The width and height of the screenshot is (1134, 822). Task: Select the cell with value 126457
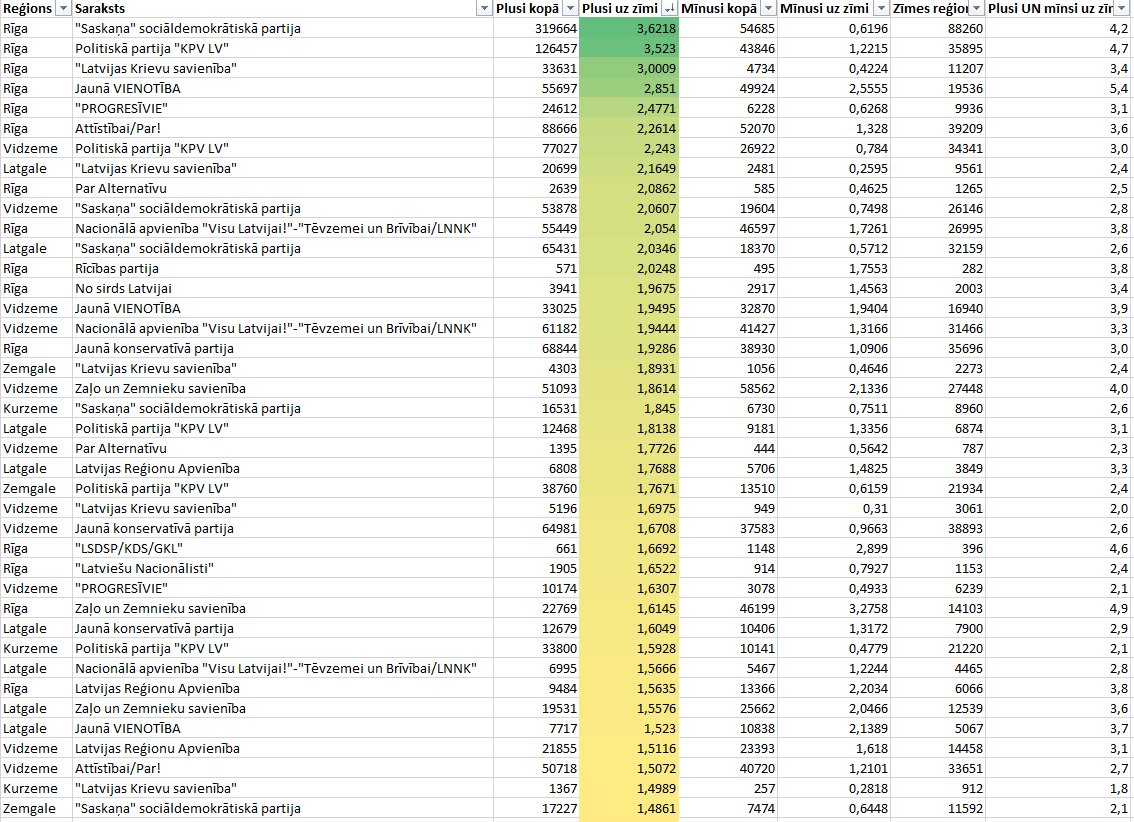(537, 48)
